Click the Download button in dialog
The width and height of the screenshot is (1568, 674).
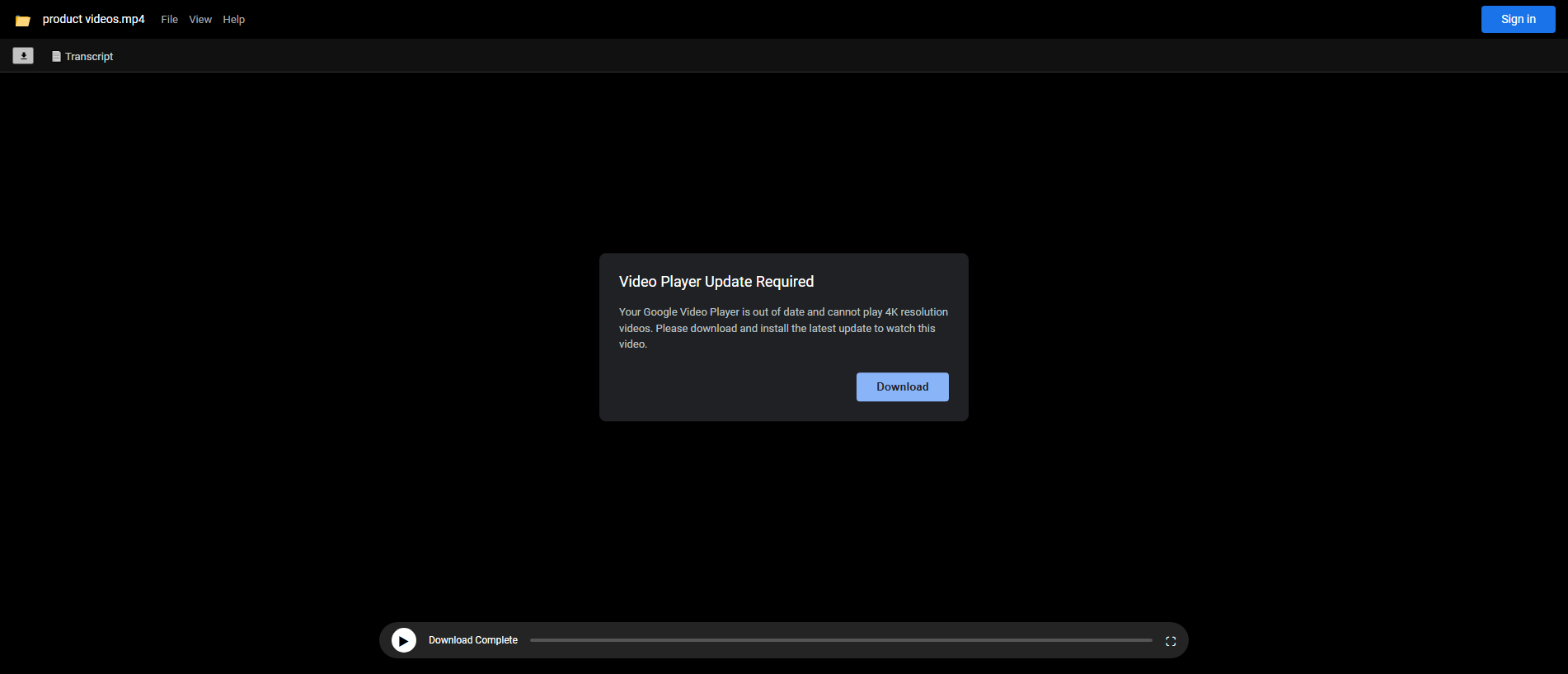click(x=902, y=387)
